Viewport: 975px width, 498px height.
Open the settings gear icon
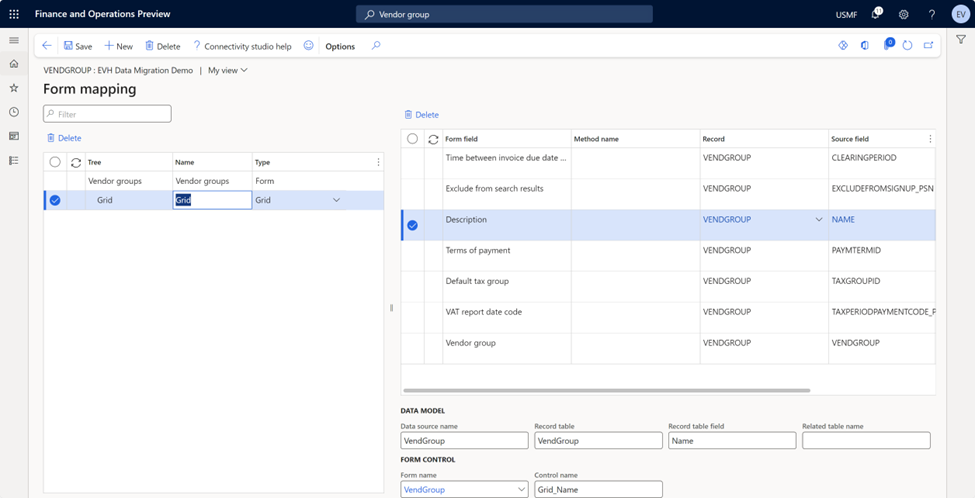(x=903, y=14)
